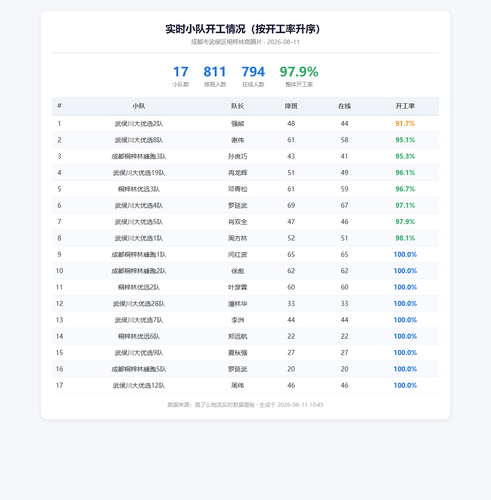
Task: Click the 96.7% rate value
Action: coord(405,189)
